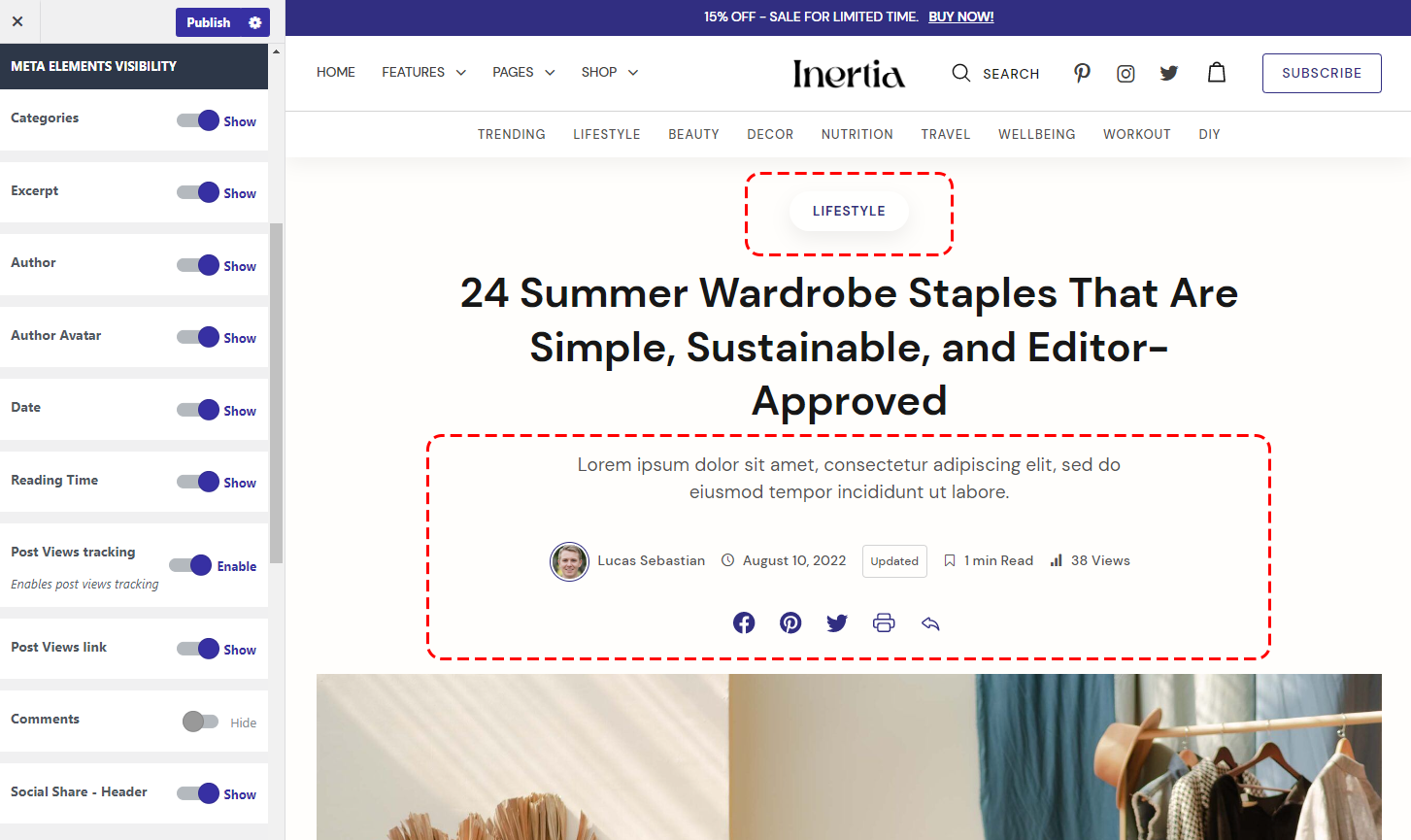Share post via Facebook icon

click(744, 622)
